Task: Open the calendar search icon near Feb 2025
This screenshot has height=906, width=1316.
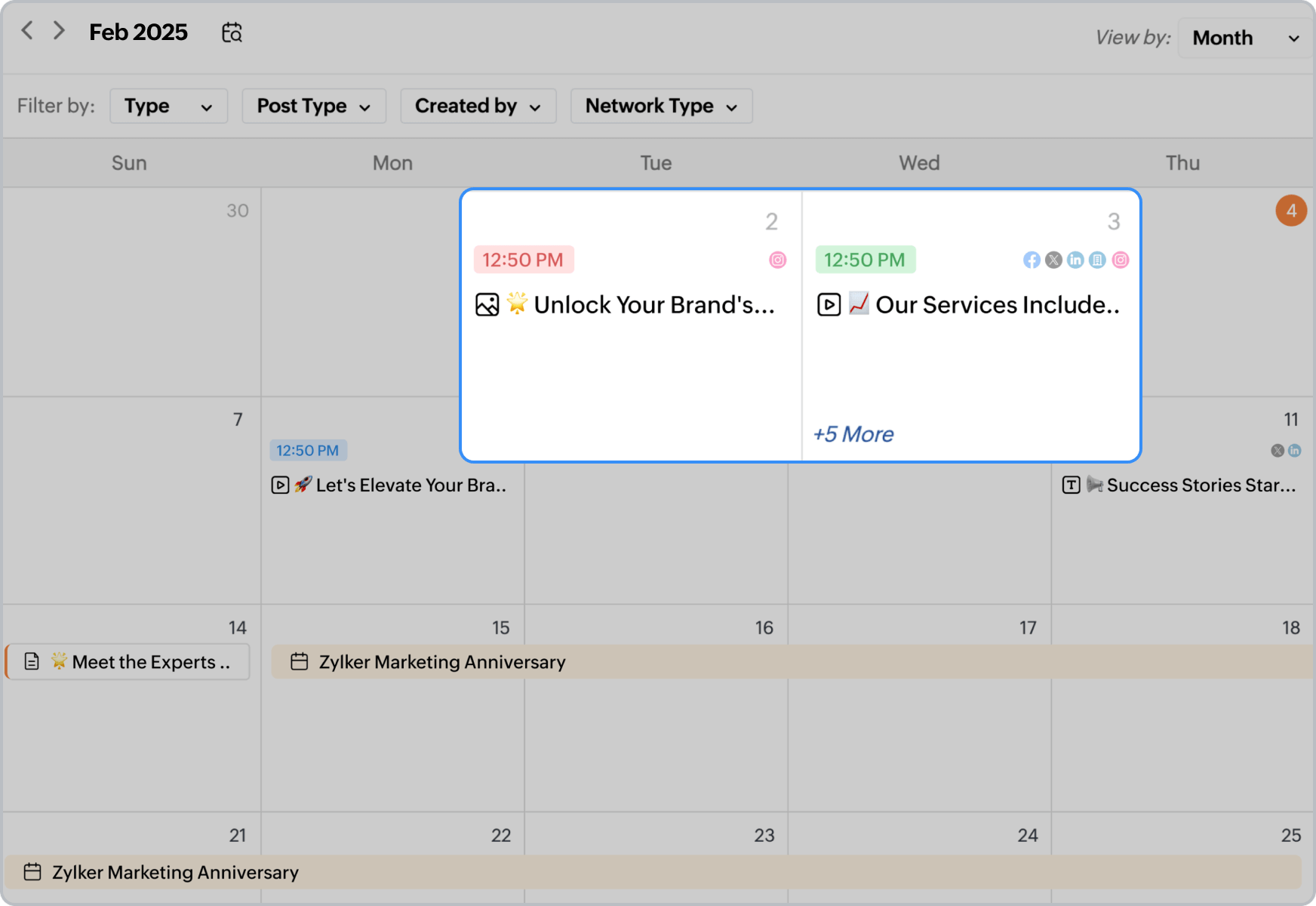Action: coord(232,32)
